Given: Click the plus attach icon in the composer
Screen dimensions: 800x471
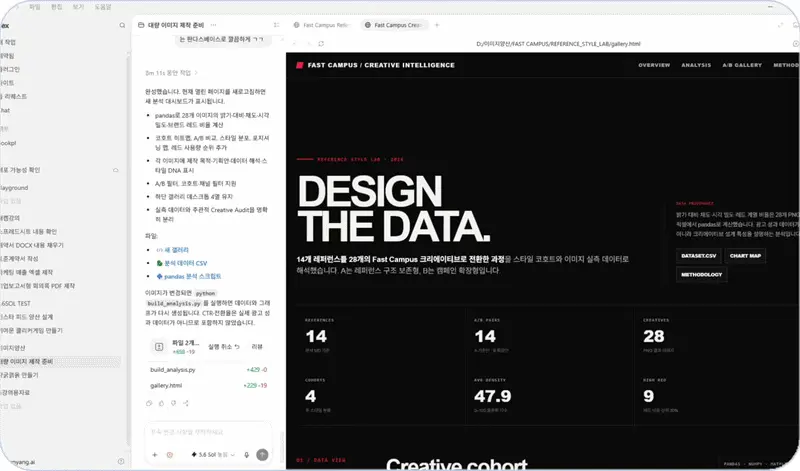Looking at the screenshot, I should pyautogui.click(x=155, y=455).
